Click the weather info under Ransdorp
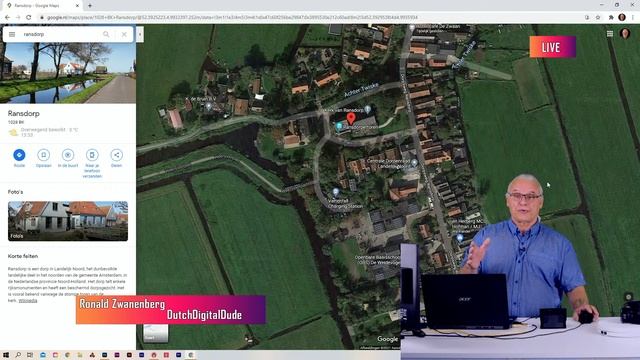This screenshot has height=360, width=640. pos(44,132)
